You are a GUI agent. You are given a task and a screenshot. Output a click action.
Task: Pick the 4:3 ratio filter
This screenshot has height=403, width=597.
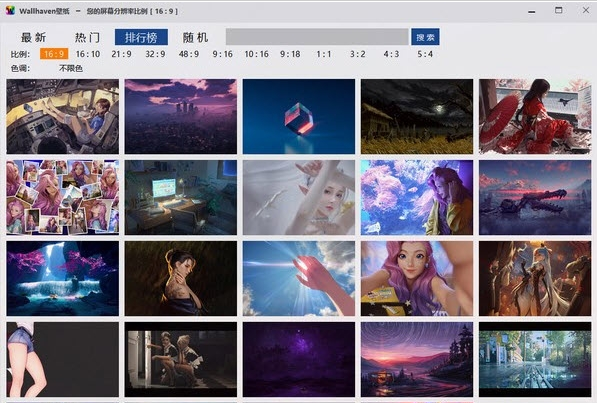pos(391,54)
